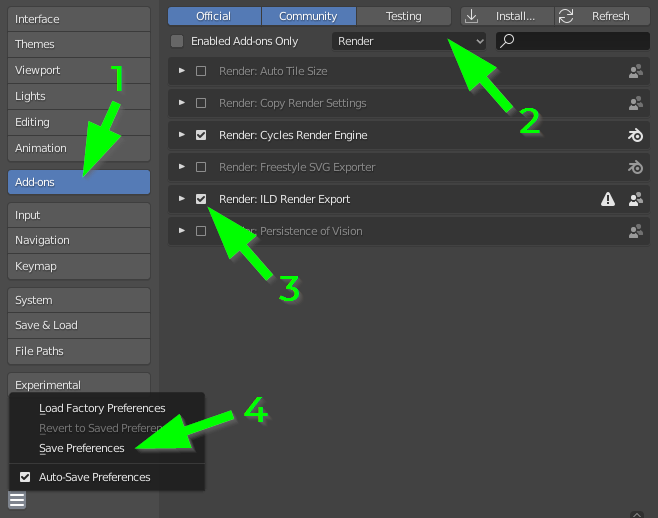The height and width of the screenshot is (518, 658).
Task: Toggle the Official support level filter
Action: point(214,16)
